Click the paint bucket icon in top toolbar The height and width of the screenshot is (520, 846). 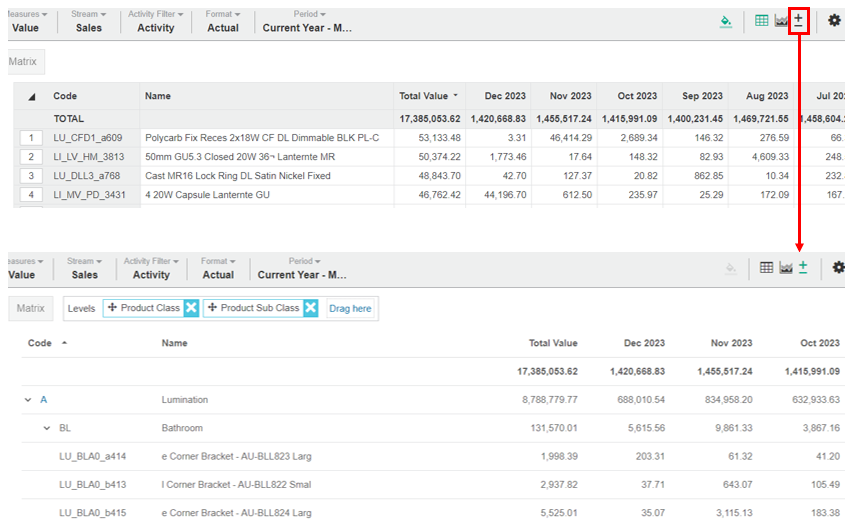click(x=726, y=21)
